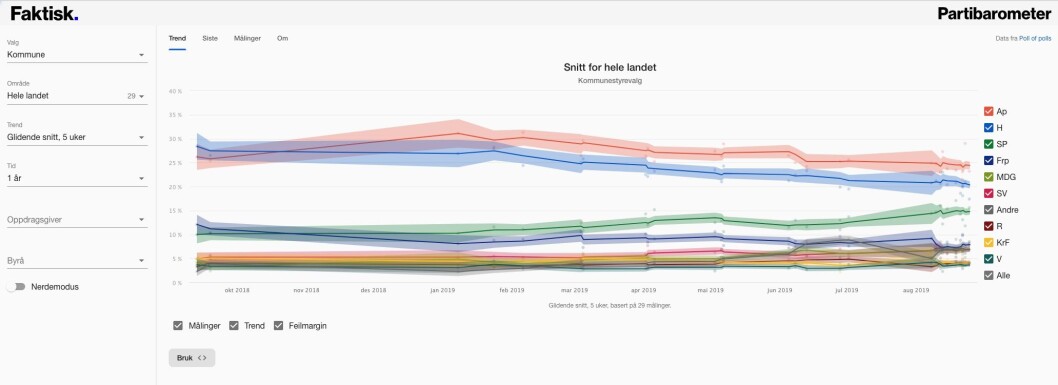Toggle the Frp legend checkbox

pos(989,160)
